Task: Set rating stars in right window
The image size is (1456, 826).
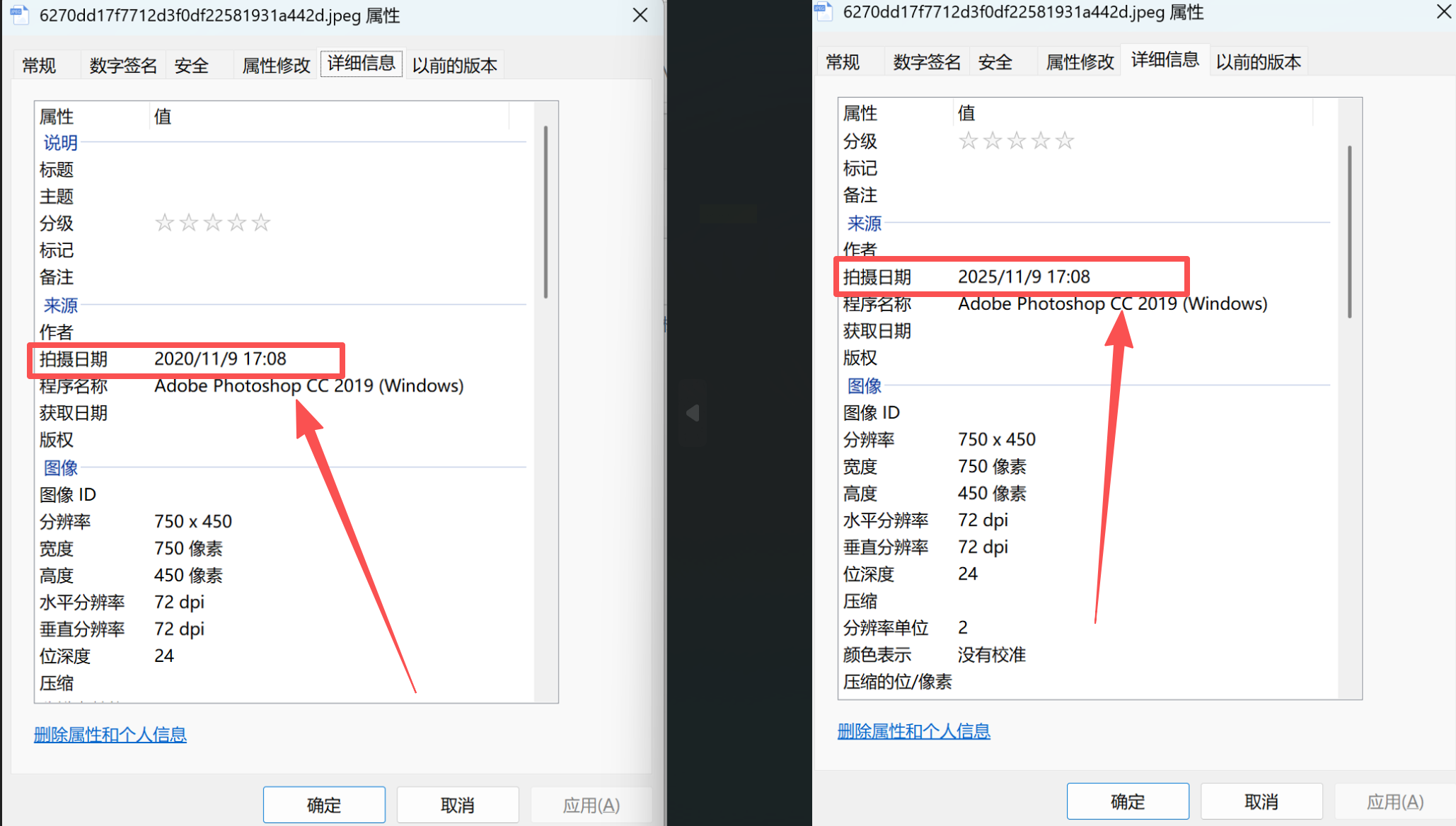Action: [x=1016, y=141]
